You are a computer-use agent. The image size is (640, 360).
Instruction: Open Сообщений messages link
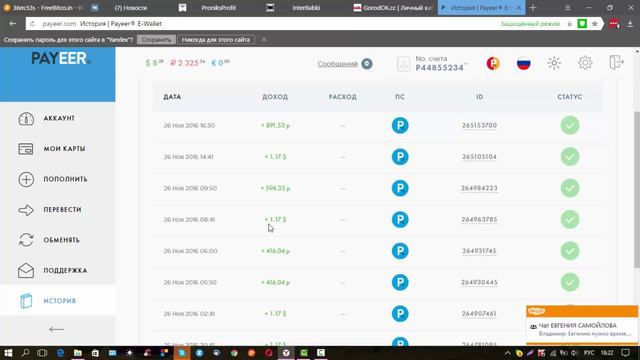(338, 64)
